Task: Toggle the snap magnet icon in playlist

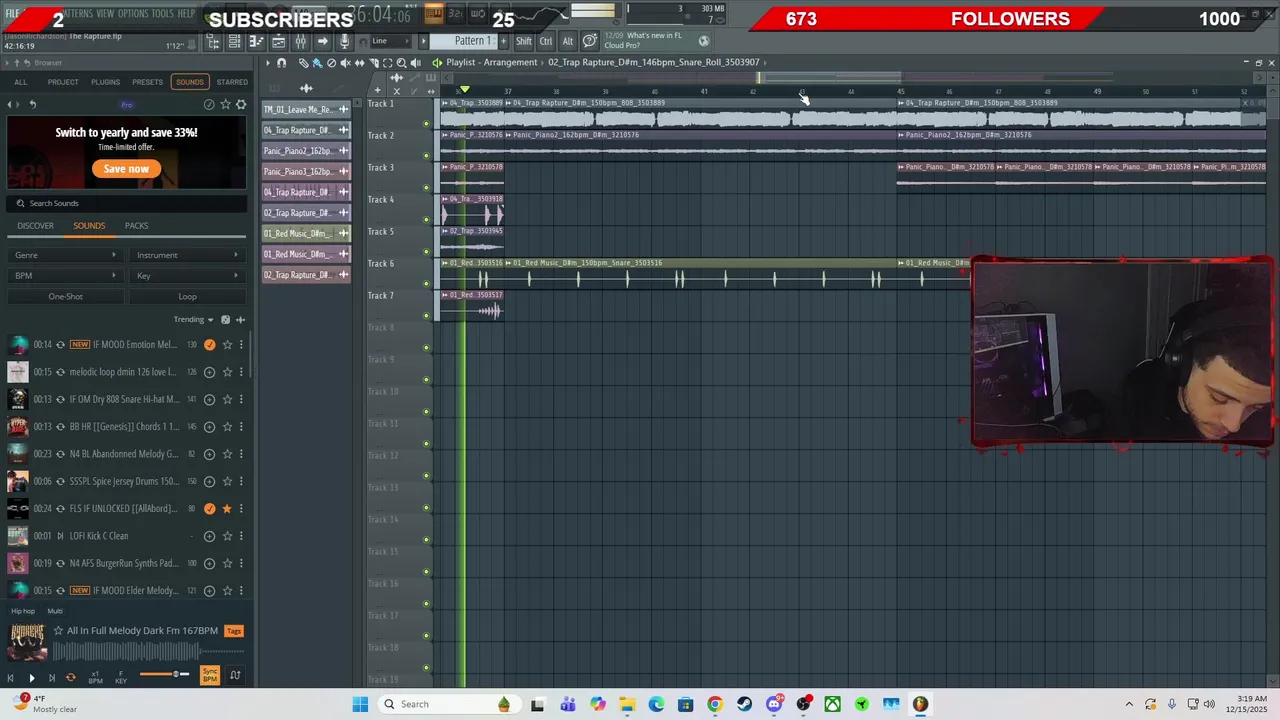Action: 281,63
